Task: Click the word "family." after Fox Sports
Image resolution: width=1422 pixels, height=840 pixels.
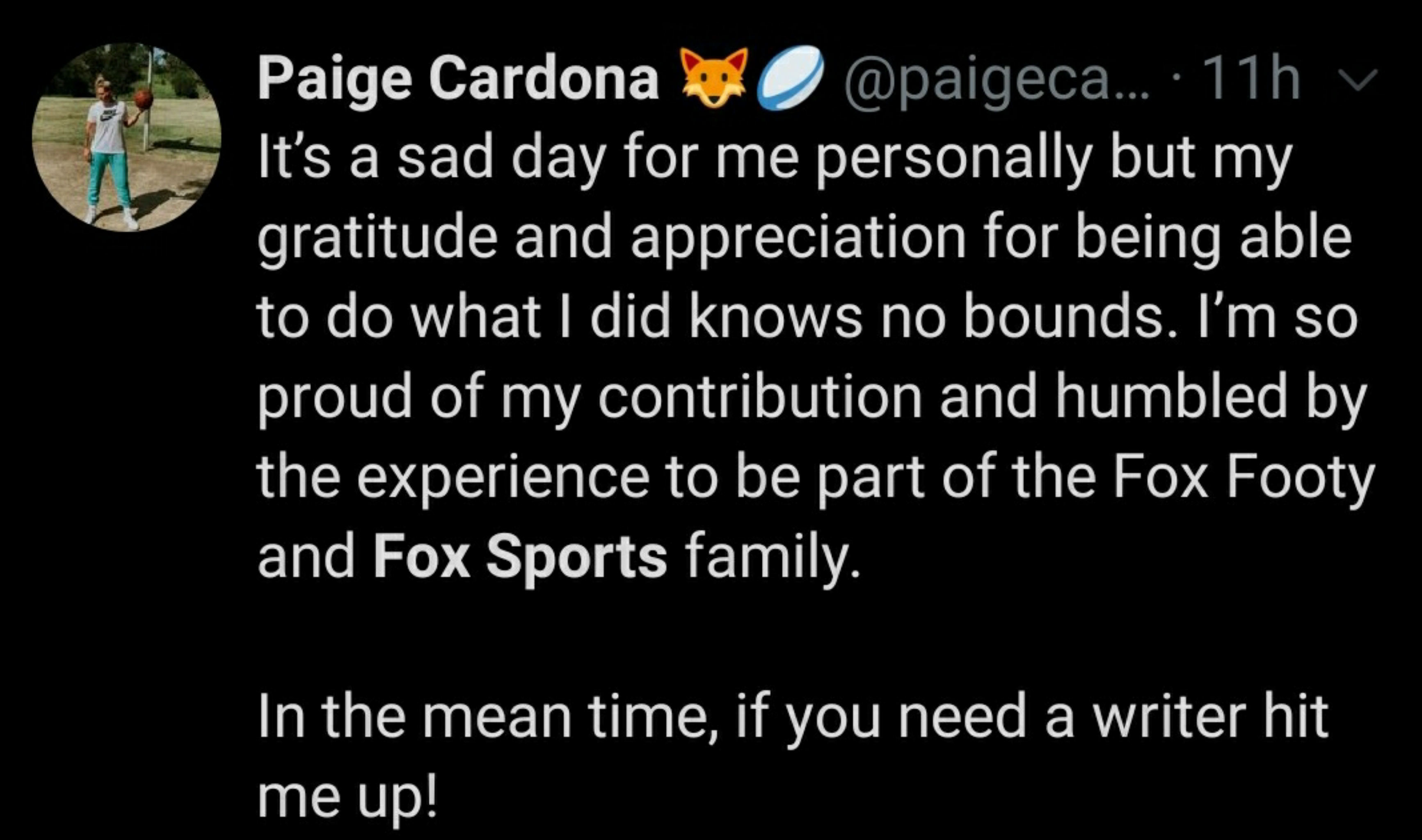Action: click(773, 560)
